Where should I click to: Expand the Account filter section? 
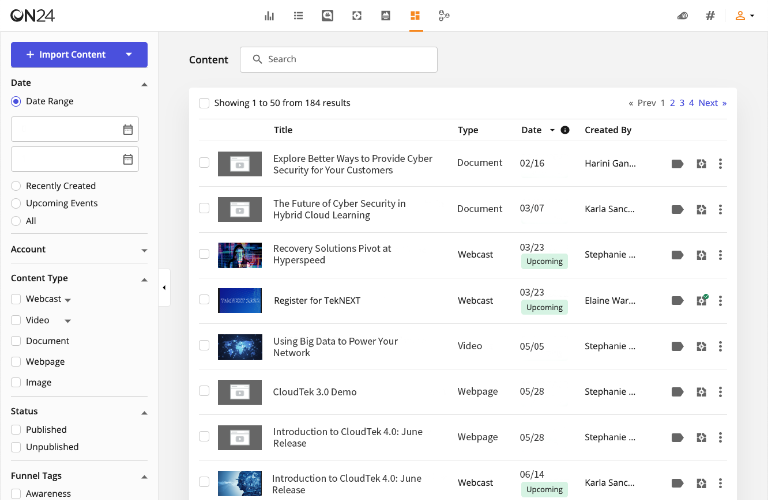[144, 250]
